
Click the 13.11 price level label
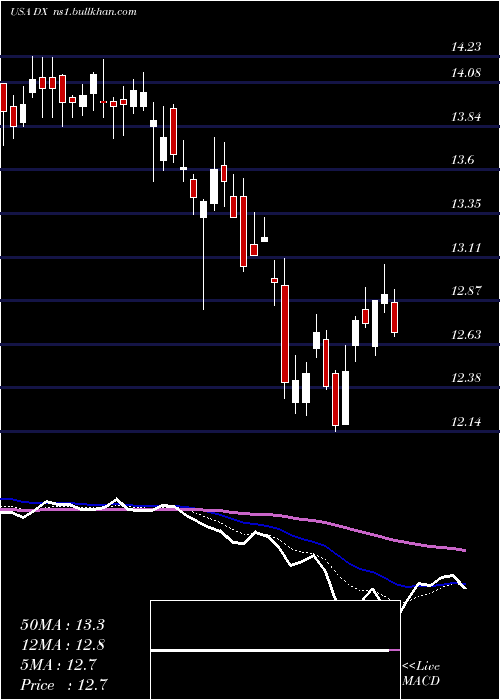point(467,247)
